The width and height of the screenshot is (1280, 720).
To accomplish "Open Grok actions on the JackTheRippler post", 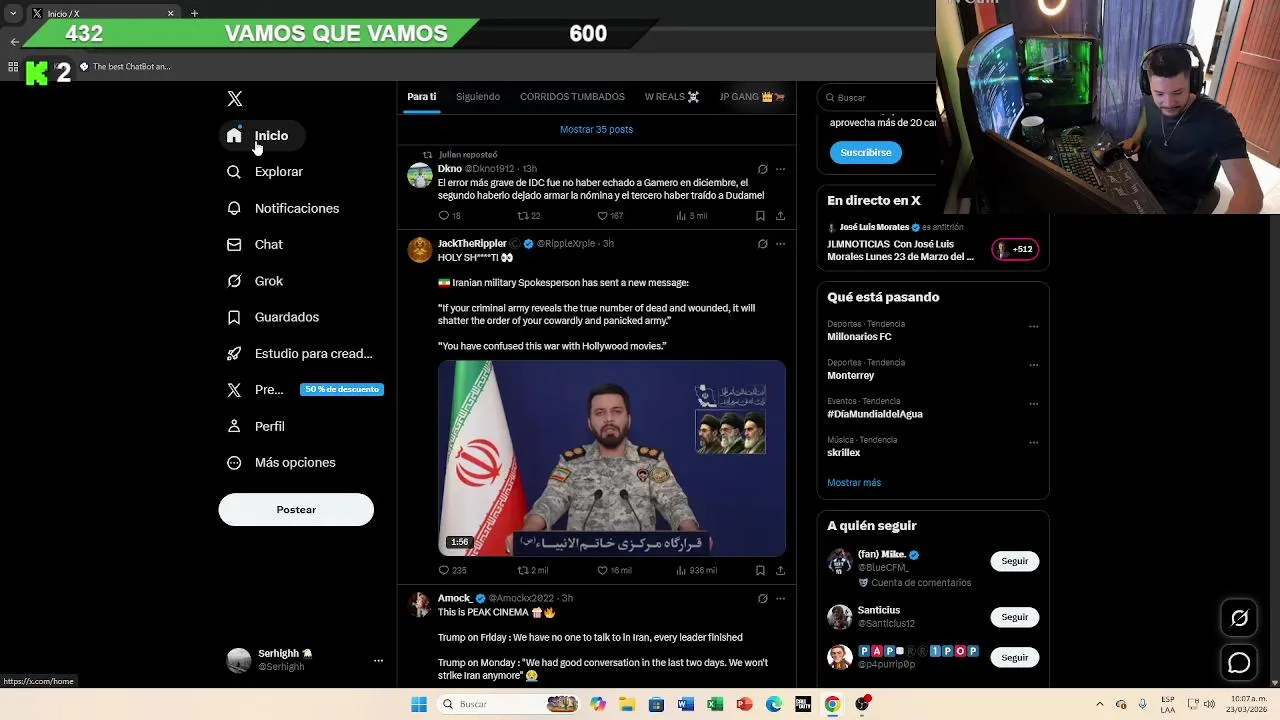I will (x=762, y=244).
